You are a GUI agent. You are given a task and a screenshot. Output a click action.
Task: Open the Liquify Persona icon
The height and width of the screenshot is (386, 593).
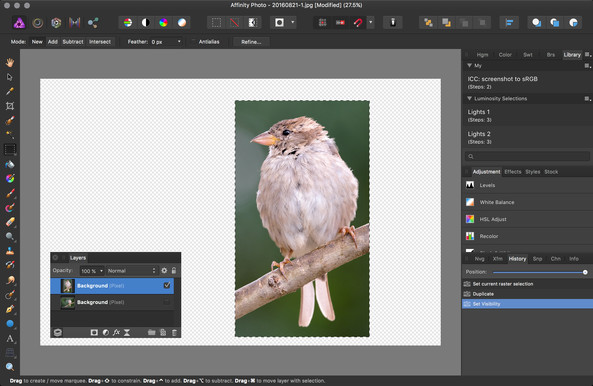click(37, 23)
